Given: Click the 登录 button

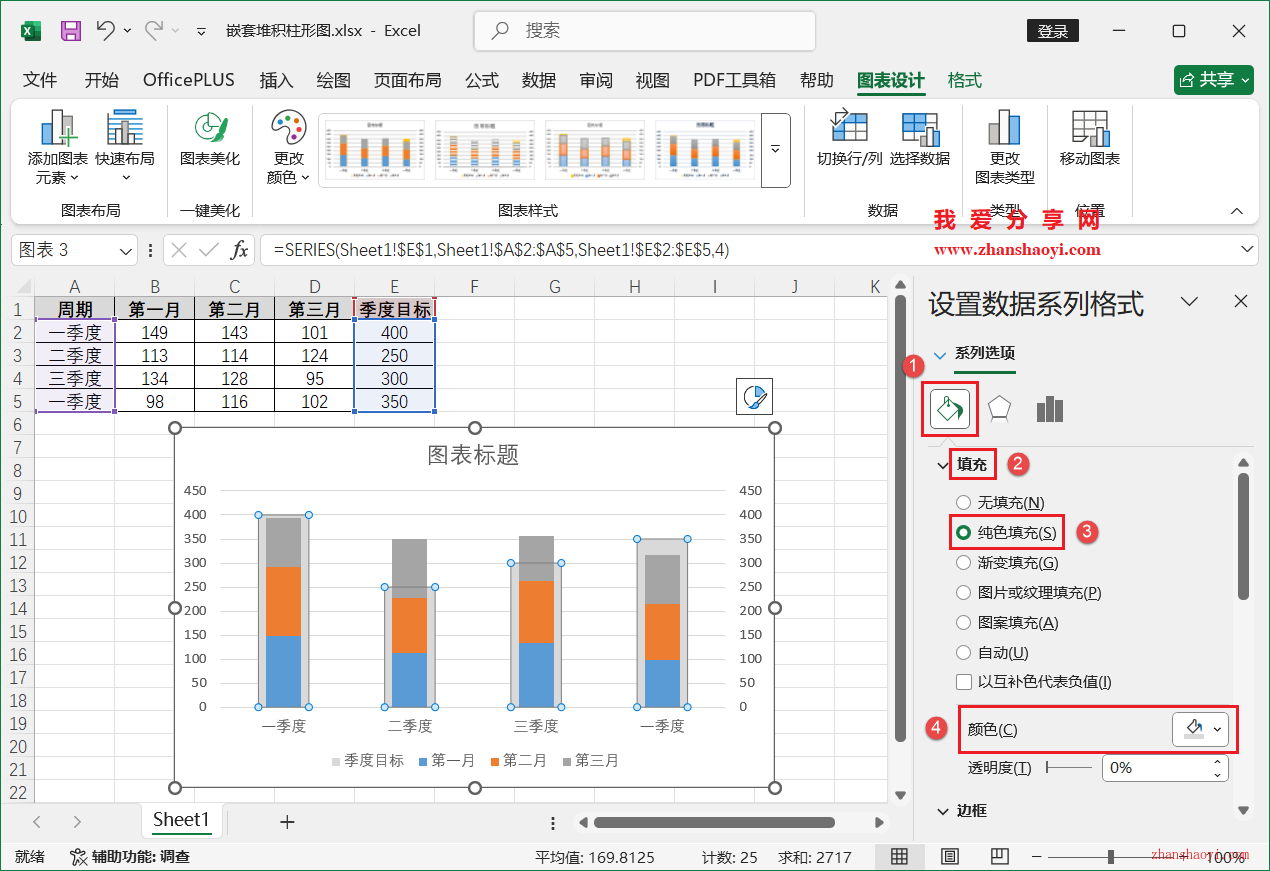Looking at the screenshot, I should click(1052, 31).
